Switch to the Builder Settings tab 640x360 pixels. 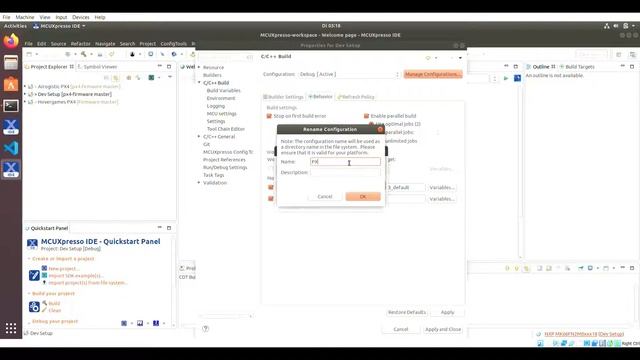[x=283, y=97]
